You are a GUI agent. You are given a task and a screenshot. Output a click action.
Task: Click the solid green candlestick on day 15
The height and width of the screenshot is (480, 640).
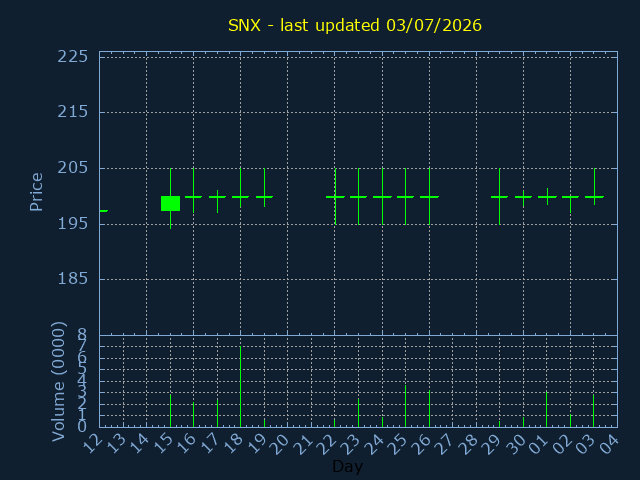[170, 203]
